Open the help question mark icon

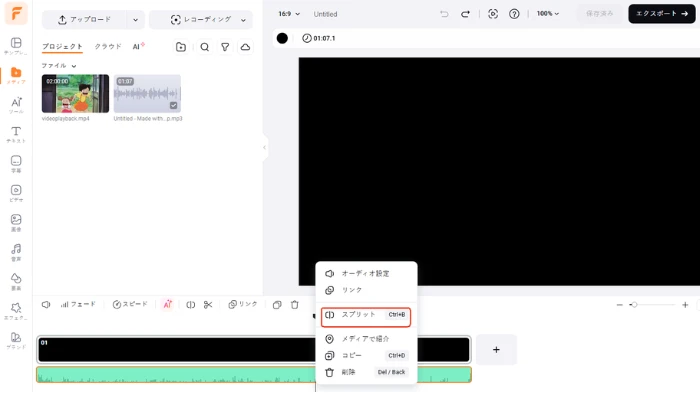click(x=514, y=14)
